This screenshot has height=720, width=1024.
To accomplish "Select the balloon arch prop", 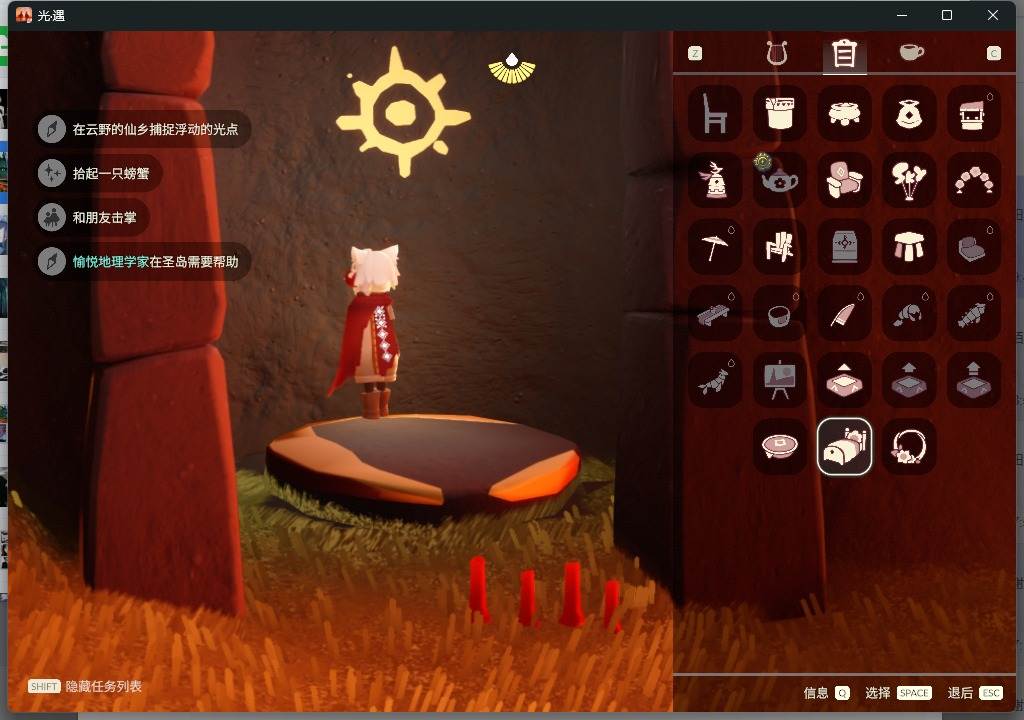I will [x=974, y=180].
